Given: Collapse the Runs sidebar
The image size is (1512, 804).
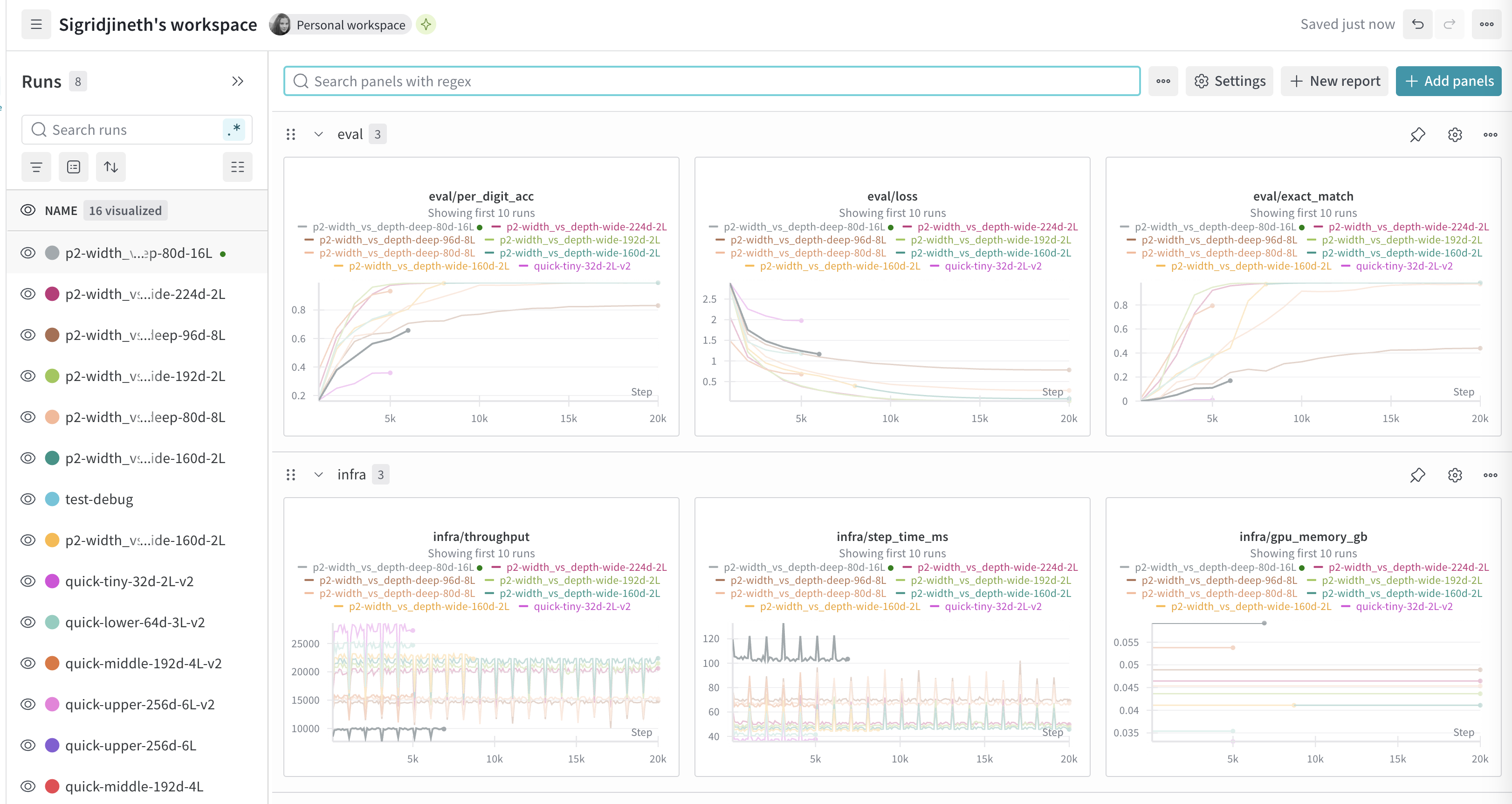Looking at the screenshot, I should tap(237, 82).
